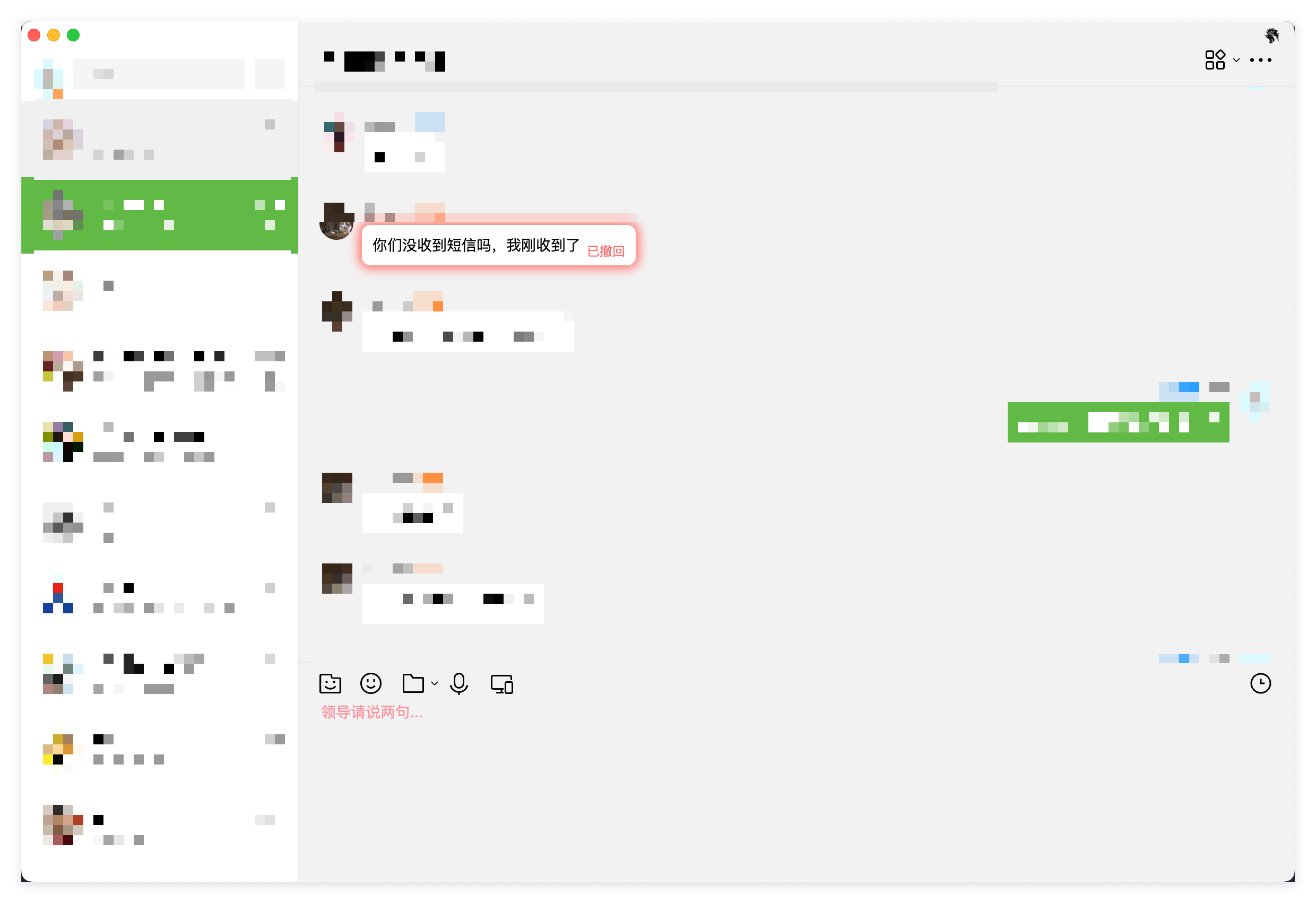Click the red 已撤回 label

tap(605, 251)
